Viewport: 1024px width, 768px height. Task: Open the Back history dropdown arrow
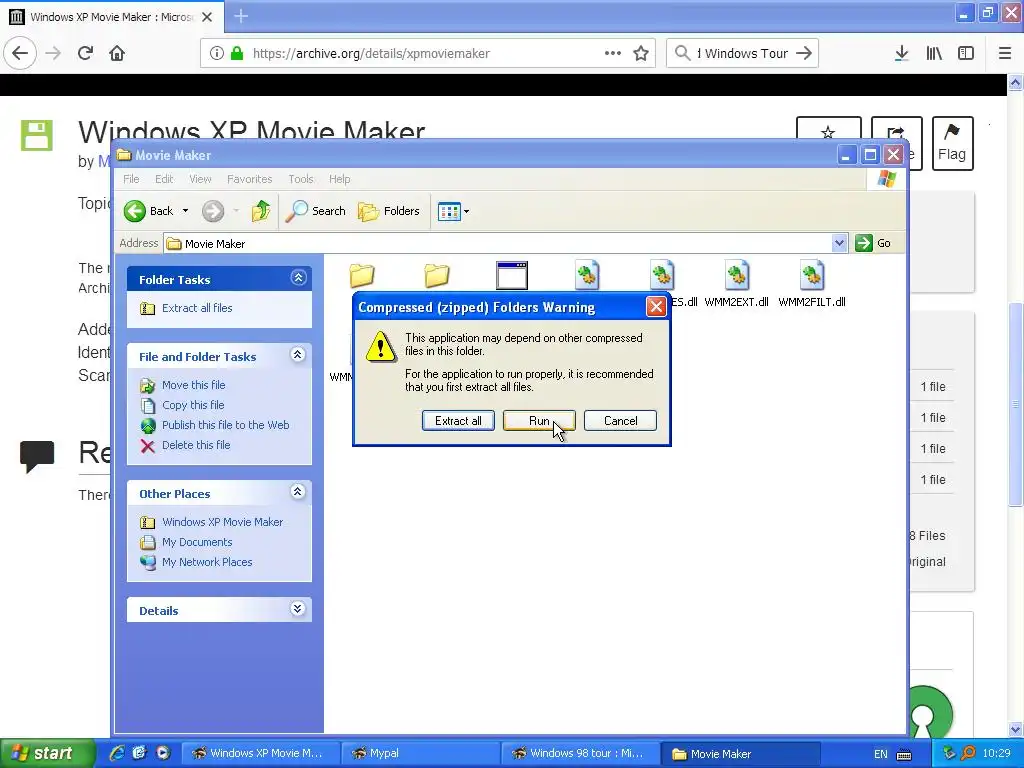point(185,211)
